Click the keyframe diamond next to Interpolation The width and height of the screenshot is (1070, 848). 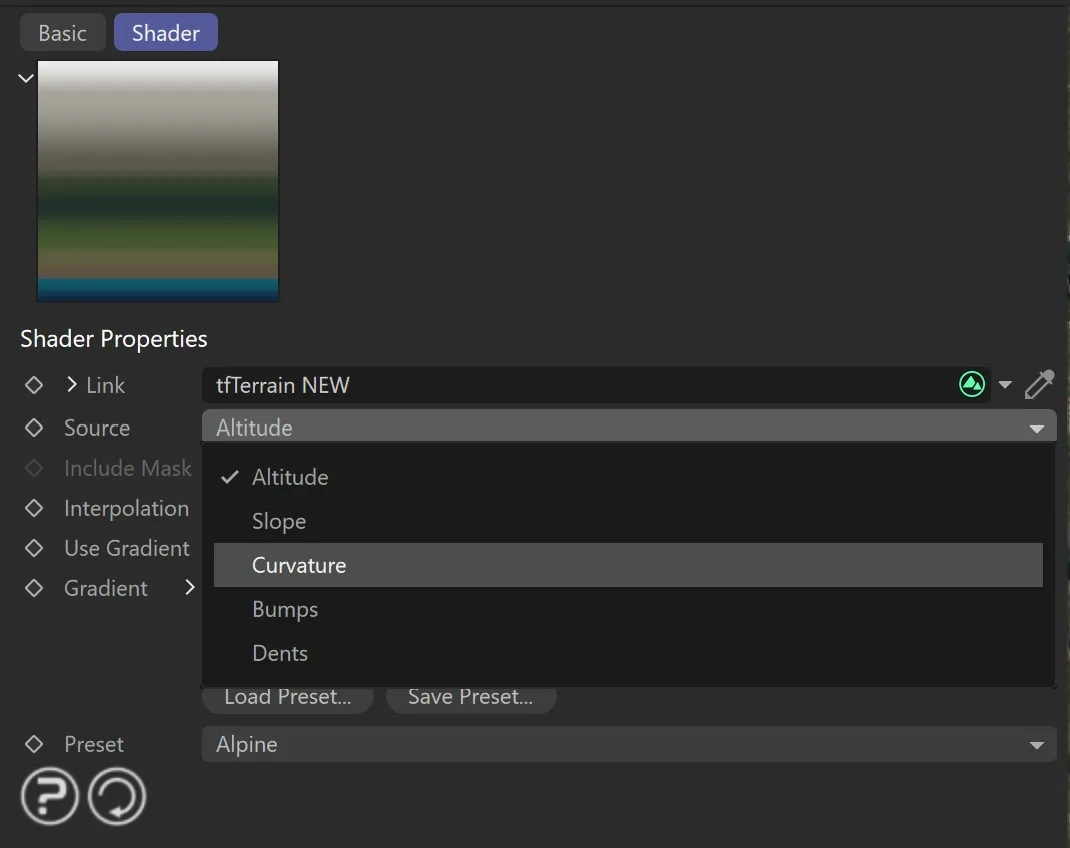click(x=34, y=508)
